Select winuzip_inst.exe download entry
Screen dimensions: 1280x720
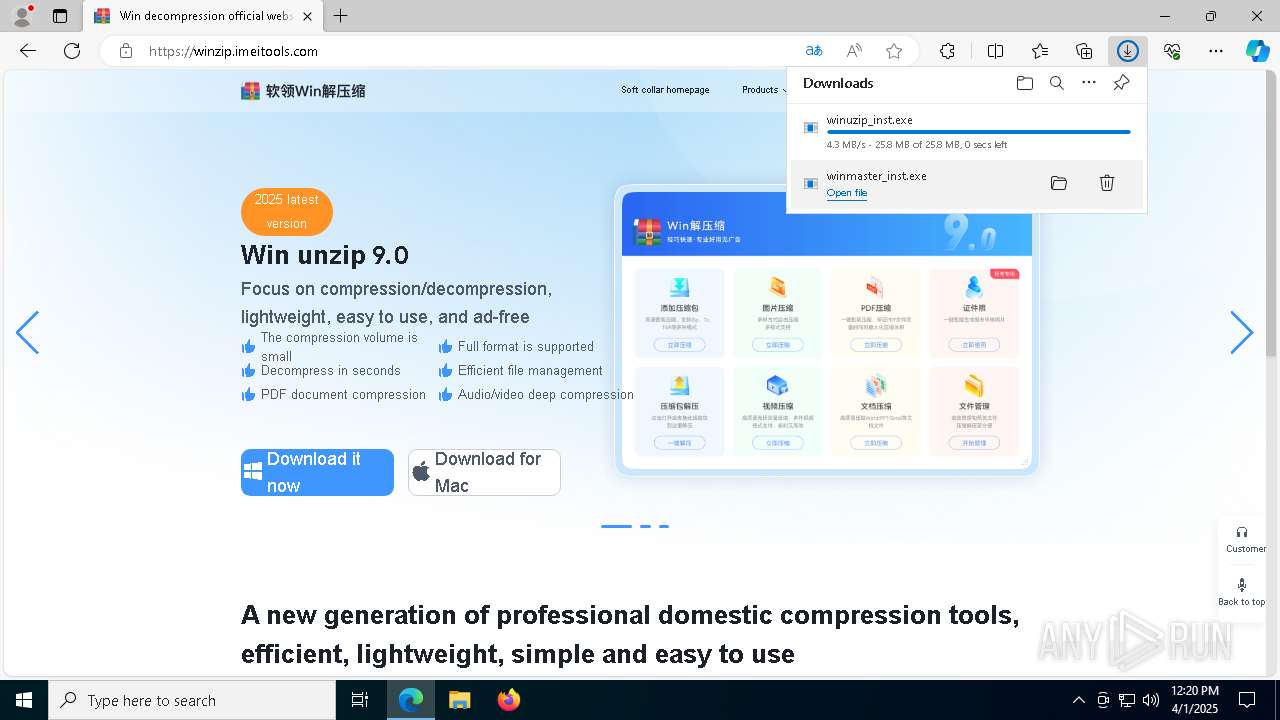(x=966, y=131)
